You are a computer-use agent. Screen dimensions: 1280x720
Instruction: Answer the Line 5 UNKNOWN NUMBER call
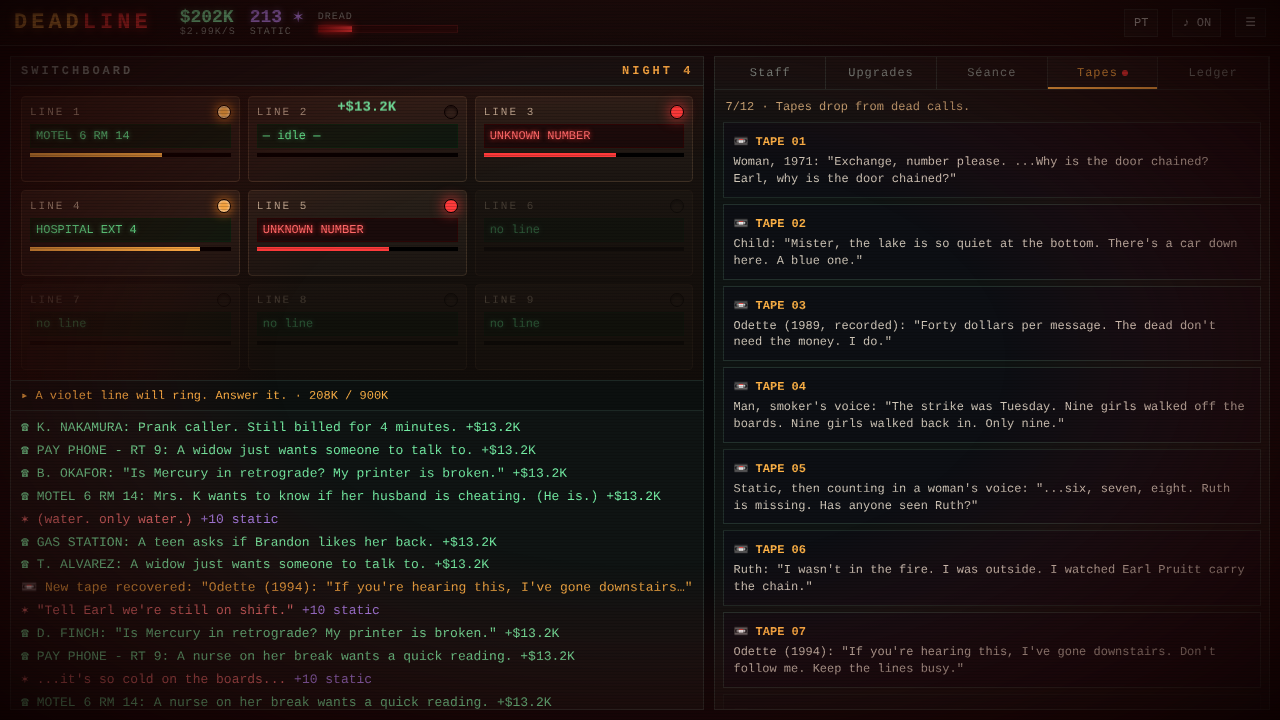pyautogui.click(x=357, y=233)
